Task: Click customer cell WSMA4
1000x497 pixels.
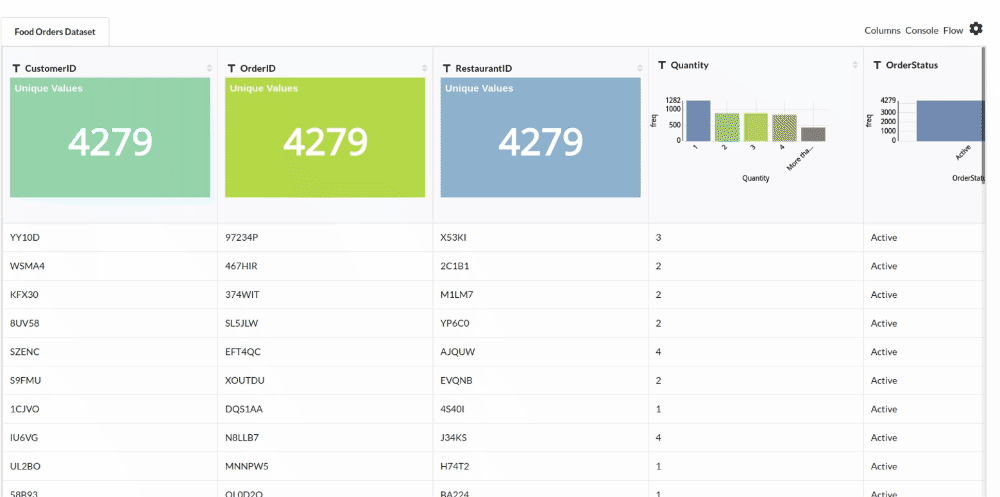Action: pos(27,266)
